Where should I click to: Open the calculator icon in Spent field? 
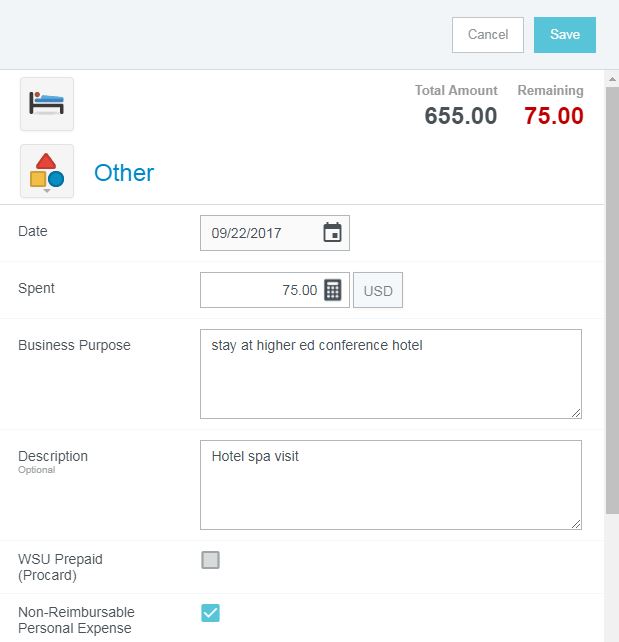coord(333,290)
